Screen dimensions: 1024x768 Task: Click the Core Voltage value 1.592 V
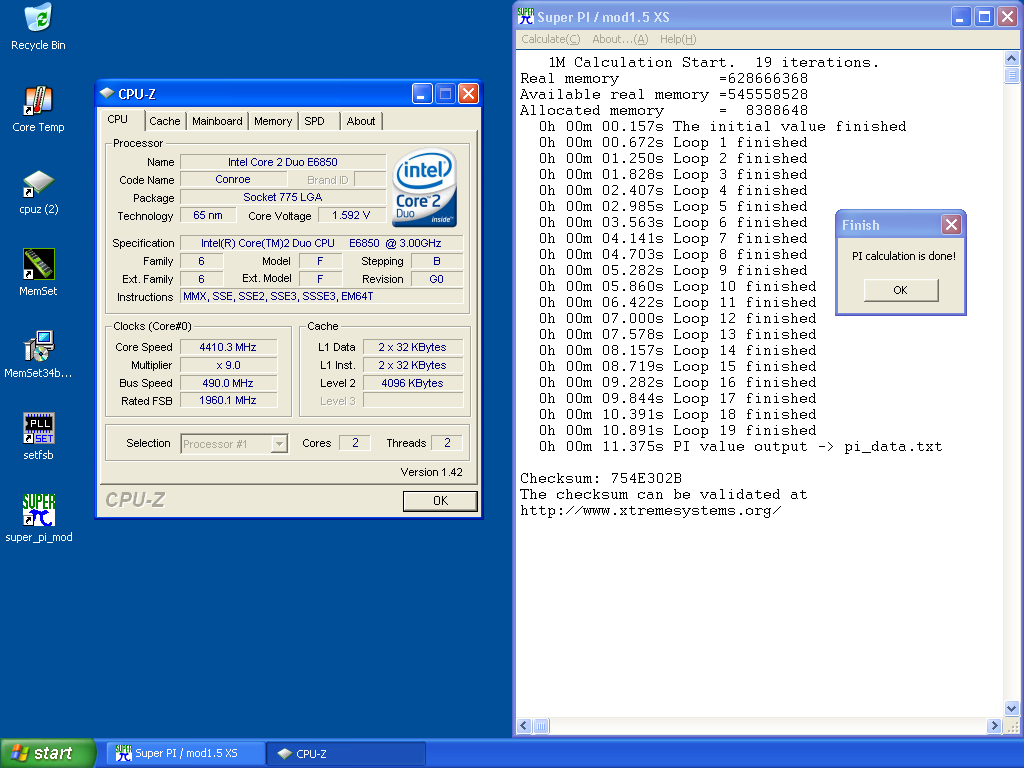[351, 216]
